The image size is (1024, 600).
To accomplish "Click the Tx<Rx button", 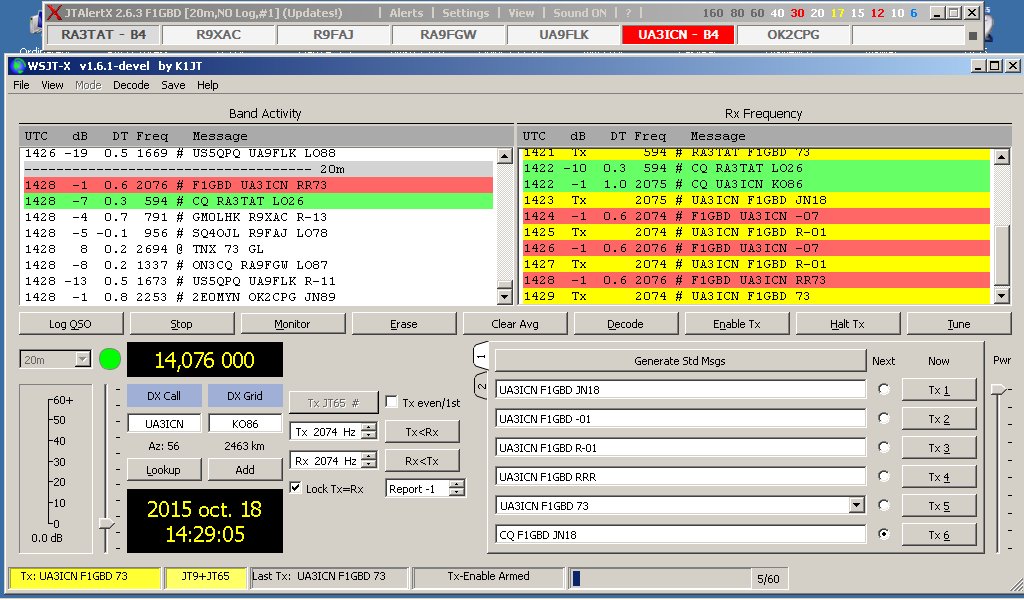I will (422, 432).
